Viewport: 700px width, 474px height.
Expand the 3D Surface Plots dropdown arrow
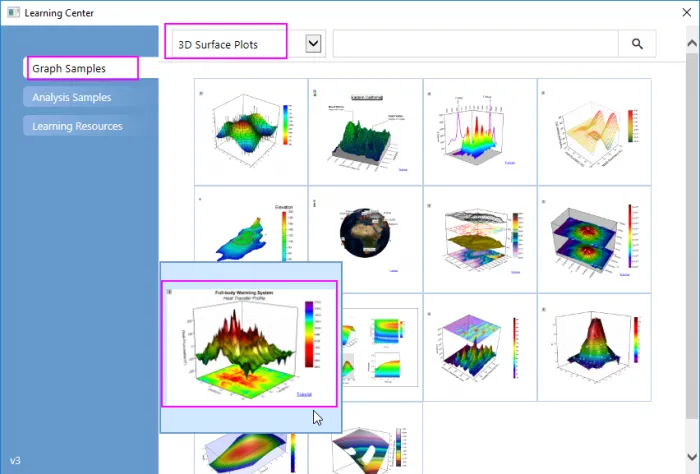click(x=313, y=44)
